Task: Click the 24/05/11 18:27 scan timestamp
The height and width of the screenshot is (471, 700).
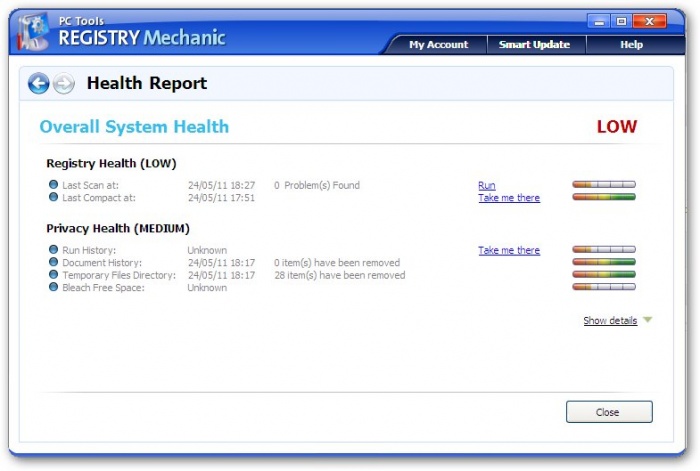Action: (x=221, y=185)
